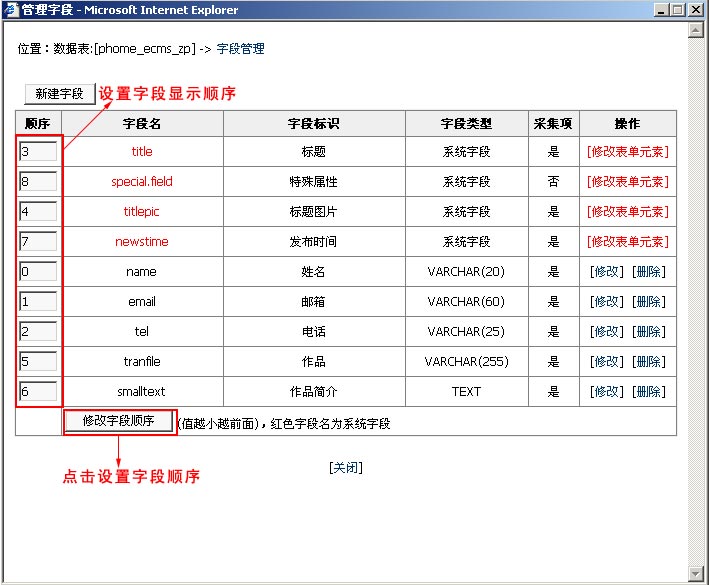Click the 修改字段顺序 button
Screen dimensions: 709x585
pyautogui.click(x=119, y=422)
